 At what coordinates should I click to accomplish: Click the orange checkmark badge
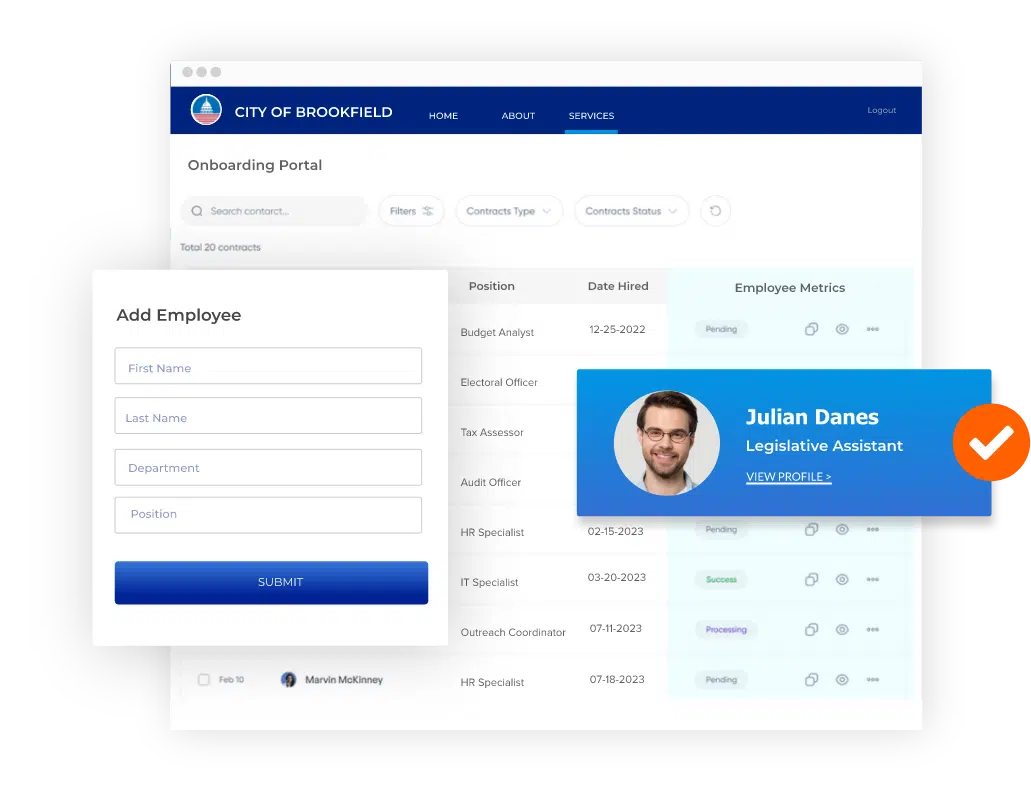990,442
